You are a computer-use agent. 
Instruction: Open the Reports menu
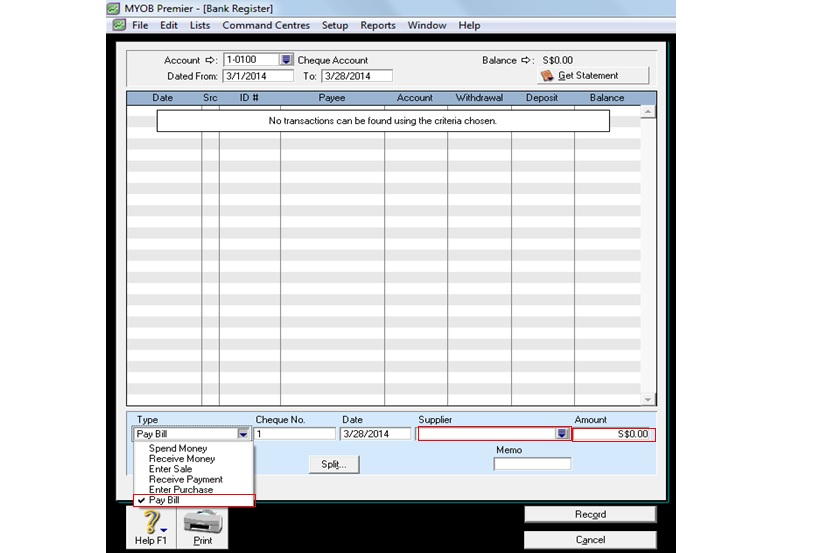pyautogui.click(x=378, y=25)
